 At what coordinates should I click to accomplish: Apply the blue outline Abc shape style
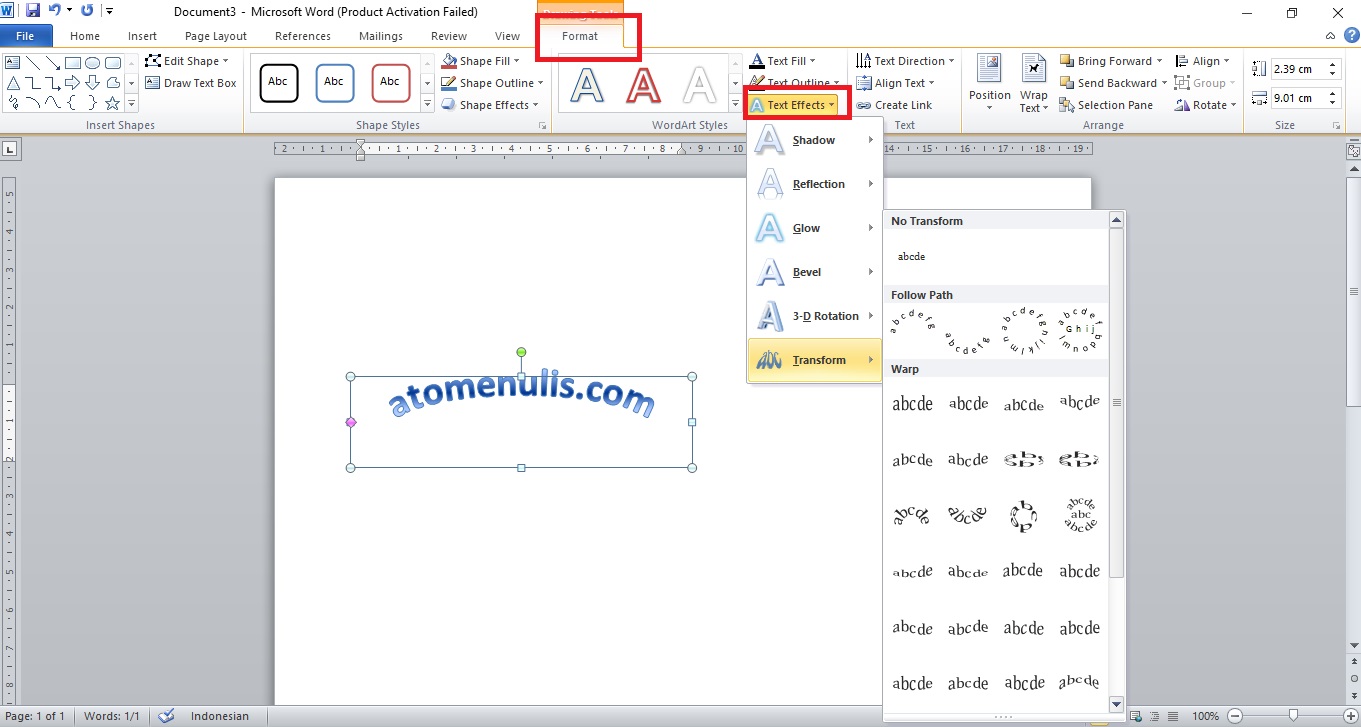(x=334, y=82)
